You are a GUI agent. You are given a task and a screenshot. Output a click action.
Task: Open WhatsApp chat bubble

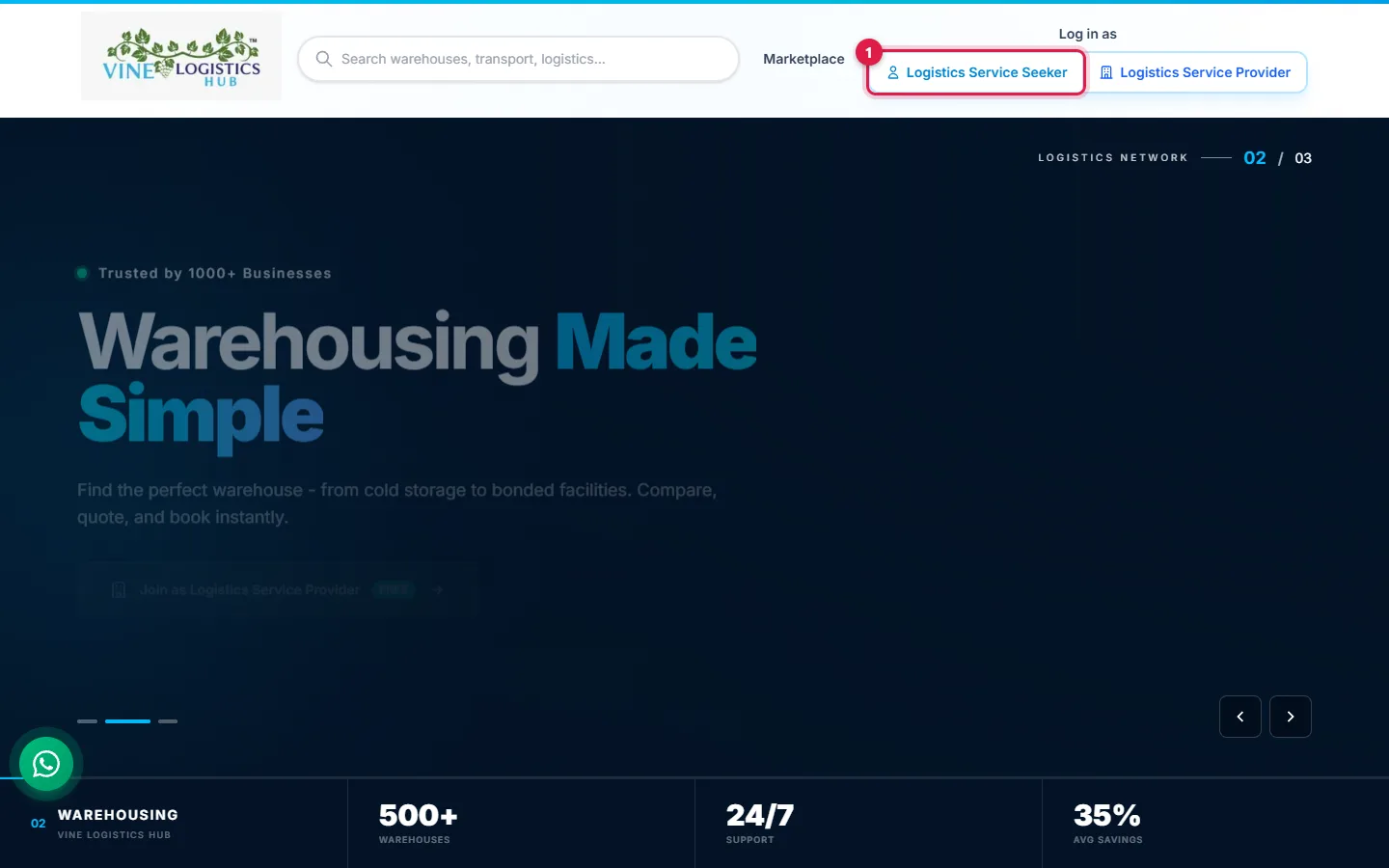[46, 764]
